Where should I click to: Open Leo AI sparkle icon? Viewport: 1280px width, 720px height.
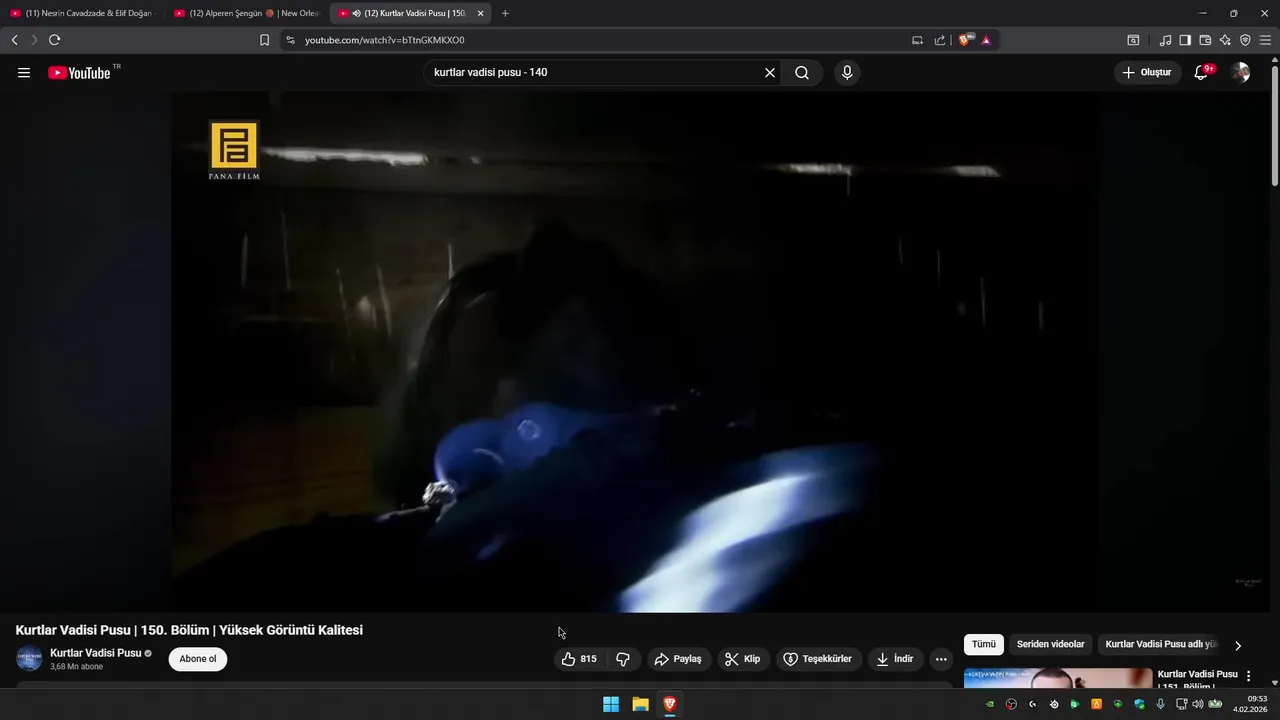click(1225, 40)
